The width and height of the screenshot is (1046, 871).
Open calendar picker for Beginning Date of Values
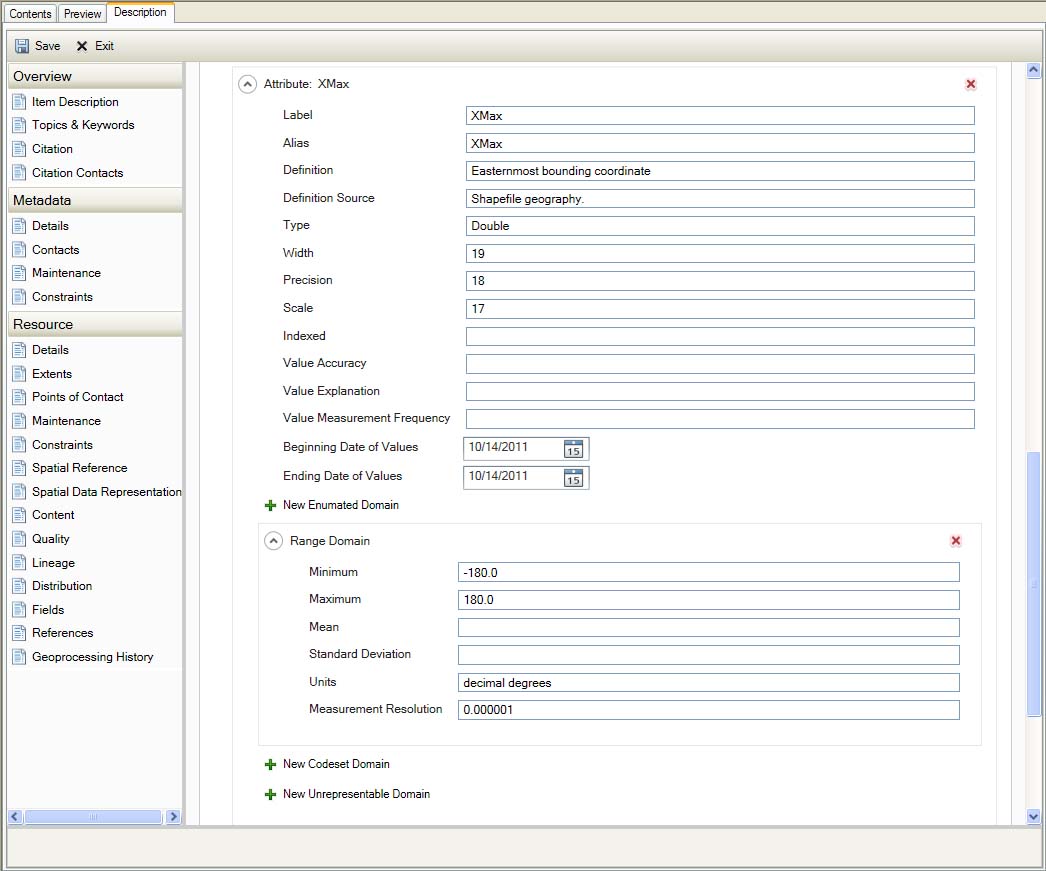[x=573, y=449]
